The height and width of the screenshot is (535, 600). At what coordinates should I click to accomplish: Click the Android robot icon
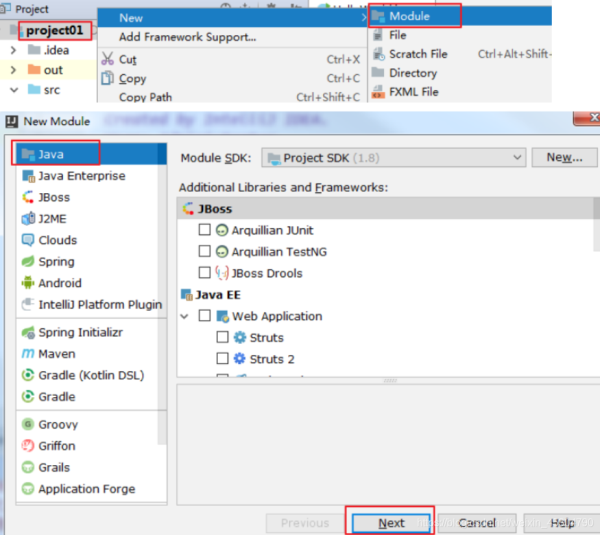28,283
